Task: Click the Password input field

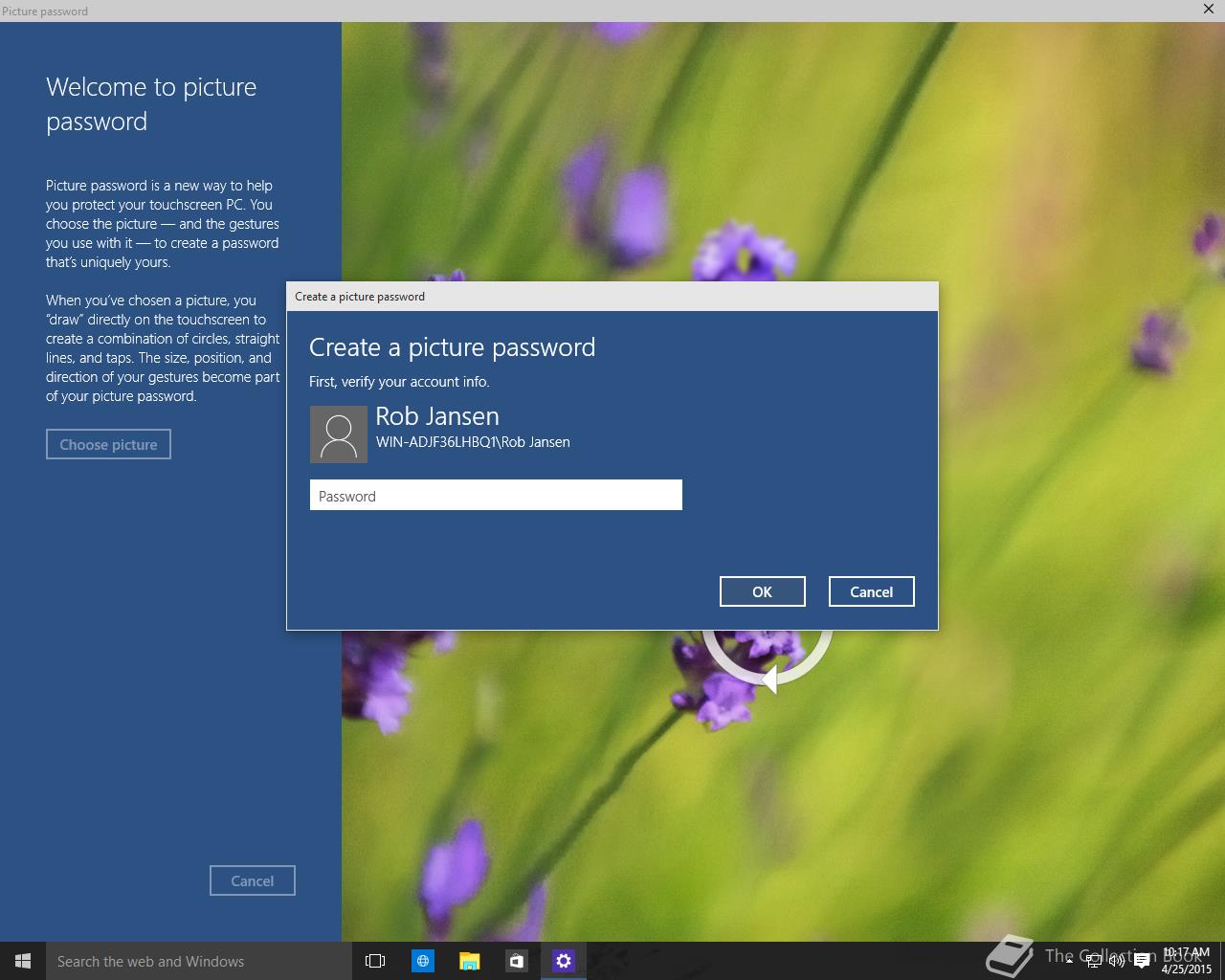Action: [496, 495]
